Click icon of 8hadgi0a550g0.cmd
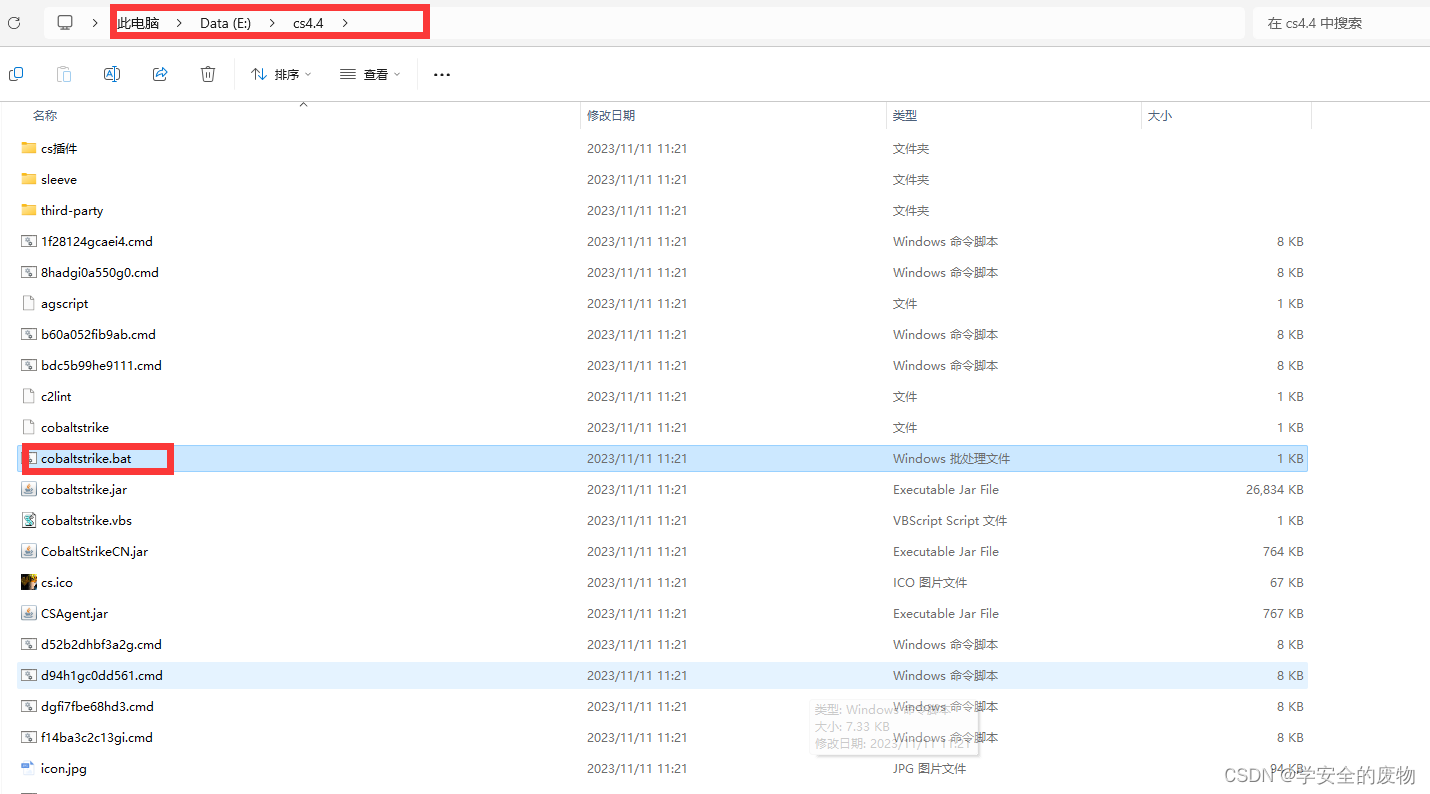 (28, 272)
